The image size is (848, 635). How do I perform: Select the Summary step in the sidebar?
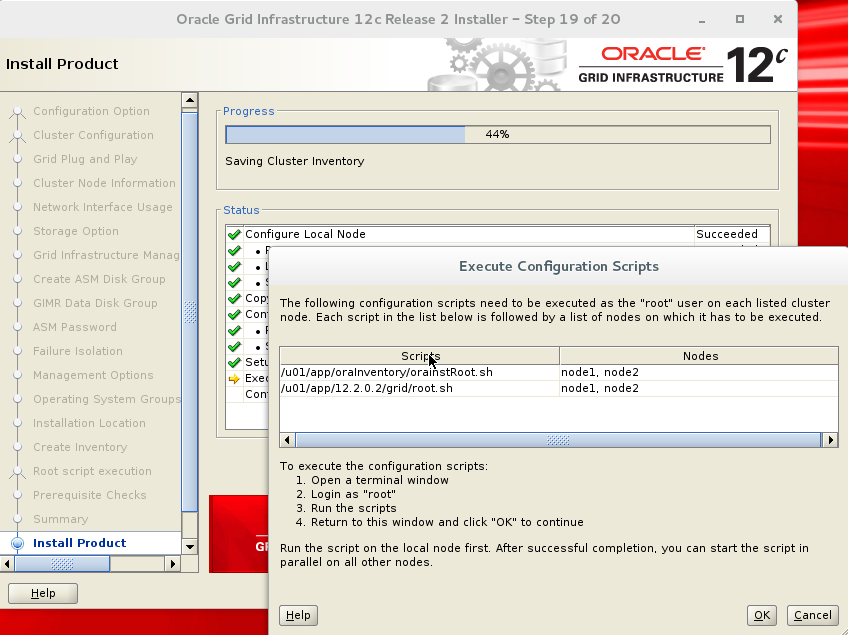tap(62, 519)
